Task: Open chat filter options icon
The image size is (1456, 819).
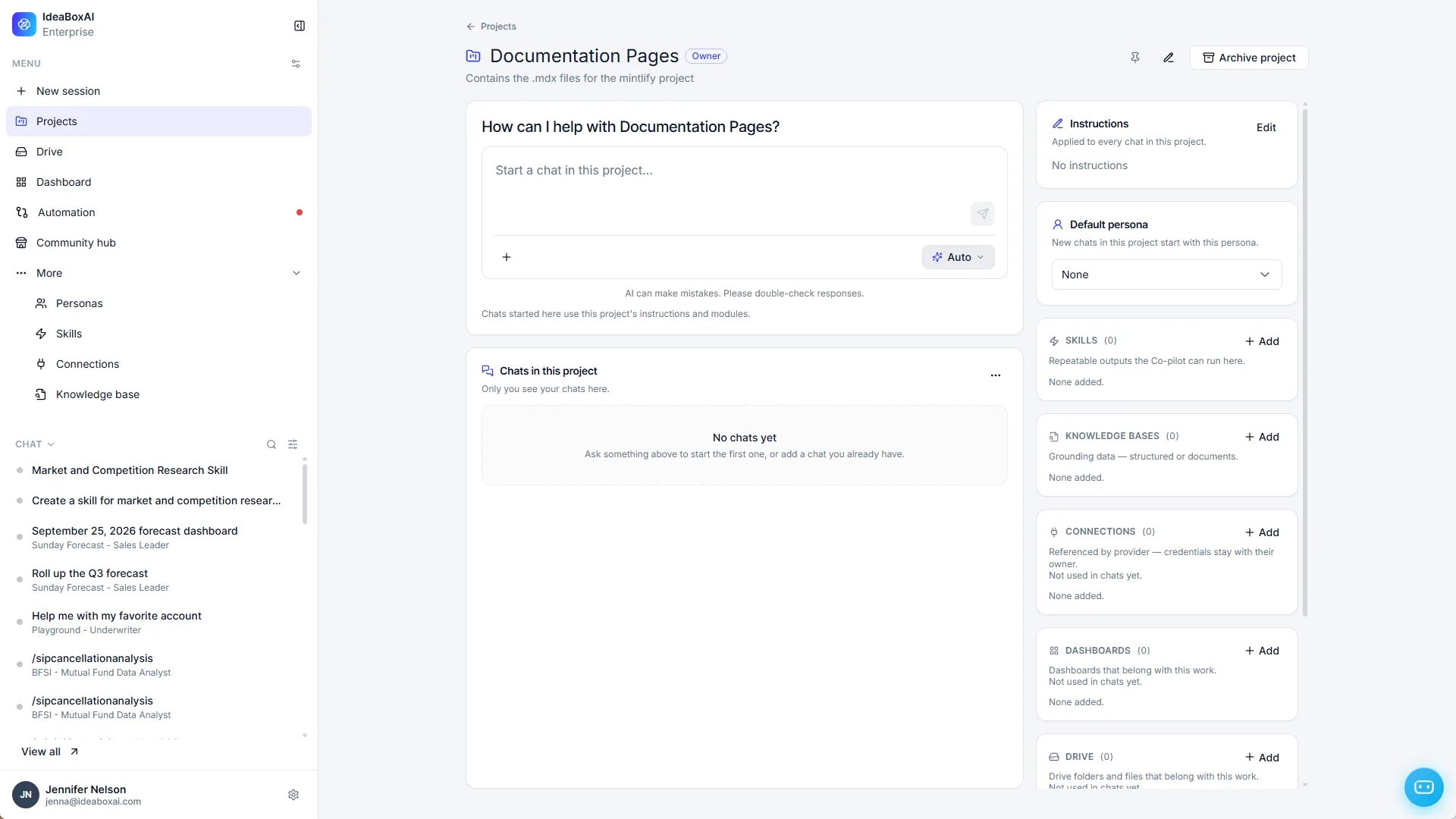Action: [293, 444]
